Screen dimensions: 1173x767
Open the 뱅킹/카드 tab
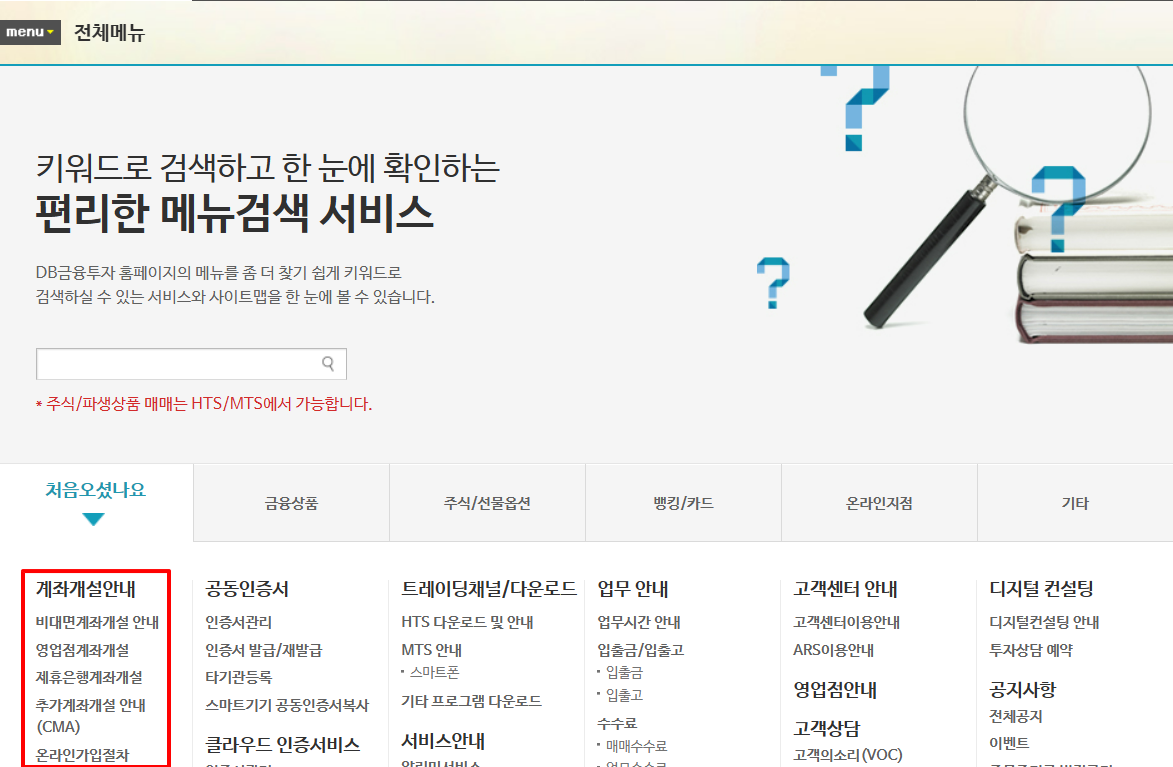coord(682,502)
